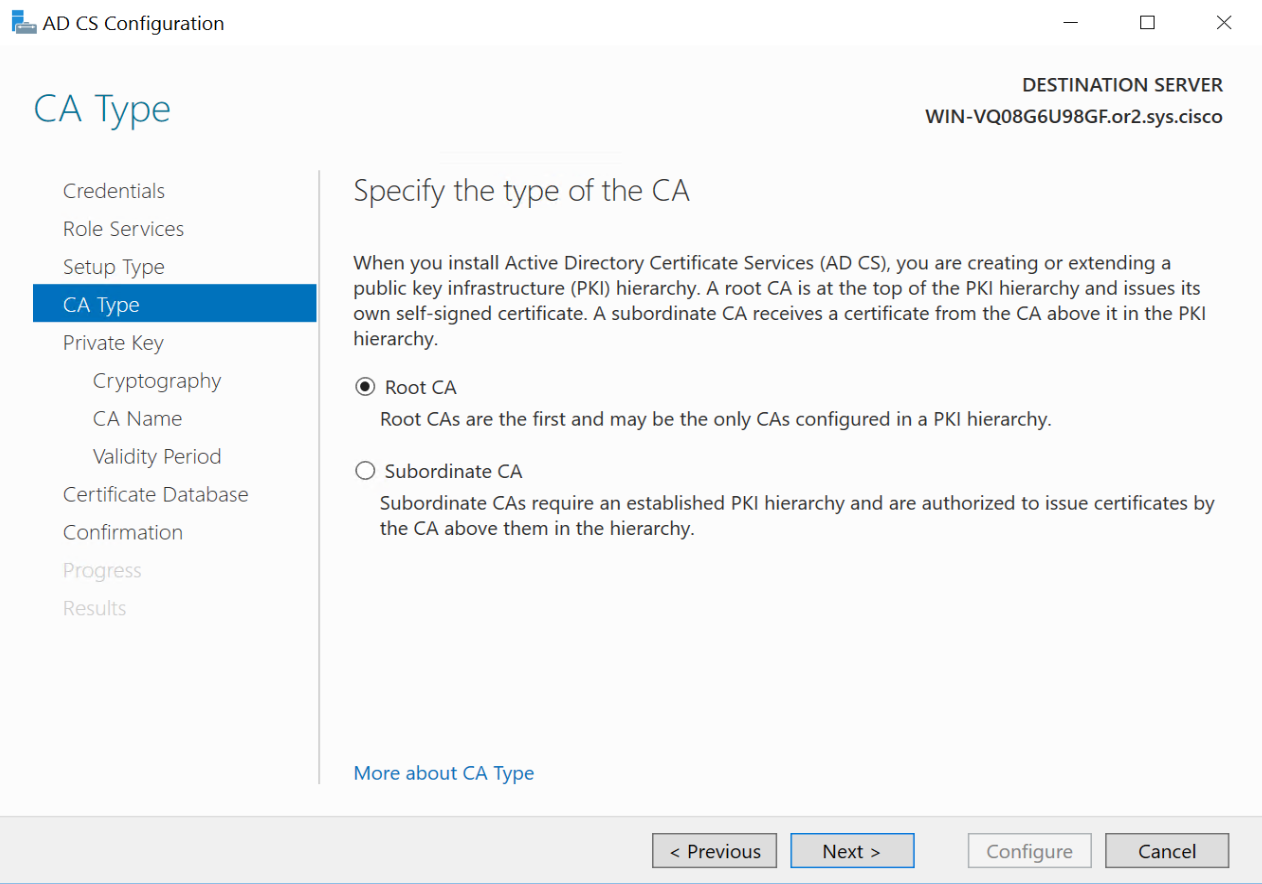Screen dimensions: 1262x884
Task: Minimize the AD CS Configuration window
Action: [1071, 23]
